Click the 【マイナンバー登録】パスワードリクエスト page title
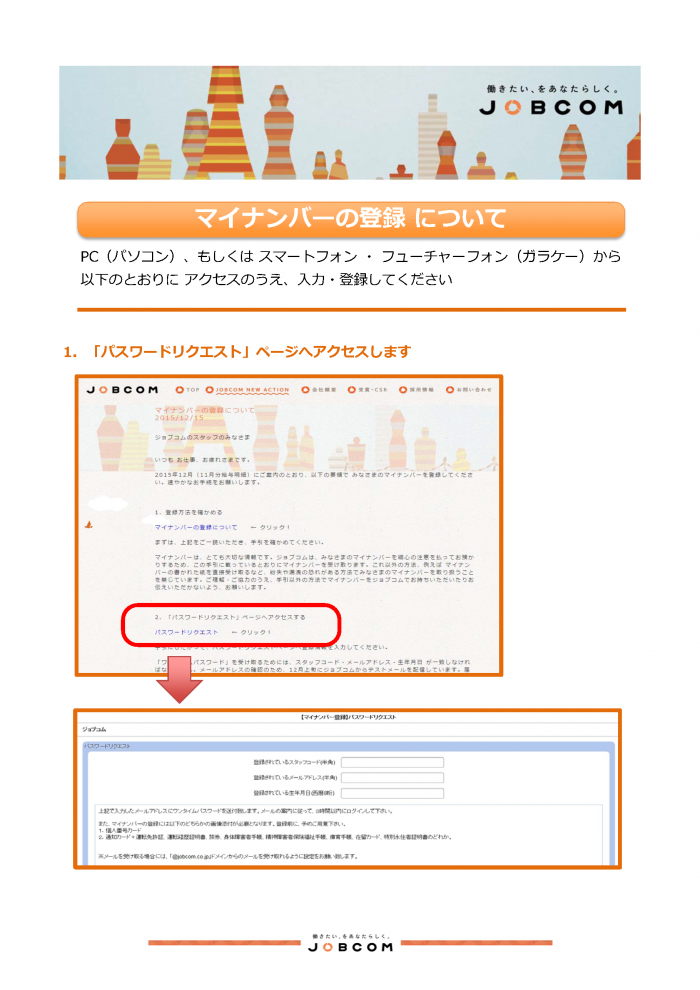Viewport: 700px width, 990px height. tap(348, 717)
